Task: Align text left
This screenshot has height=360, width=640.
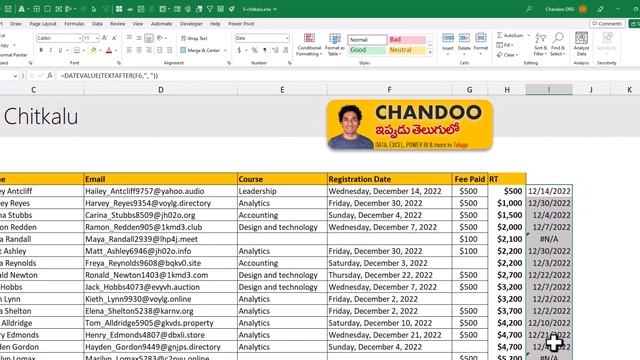Action: point(129,50)
